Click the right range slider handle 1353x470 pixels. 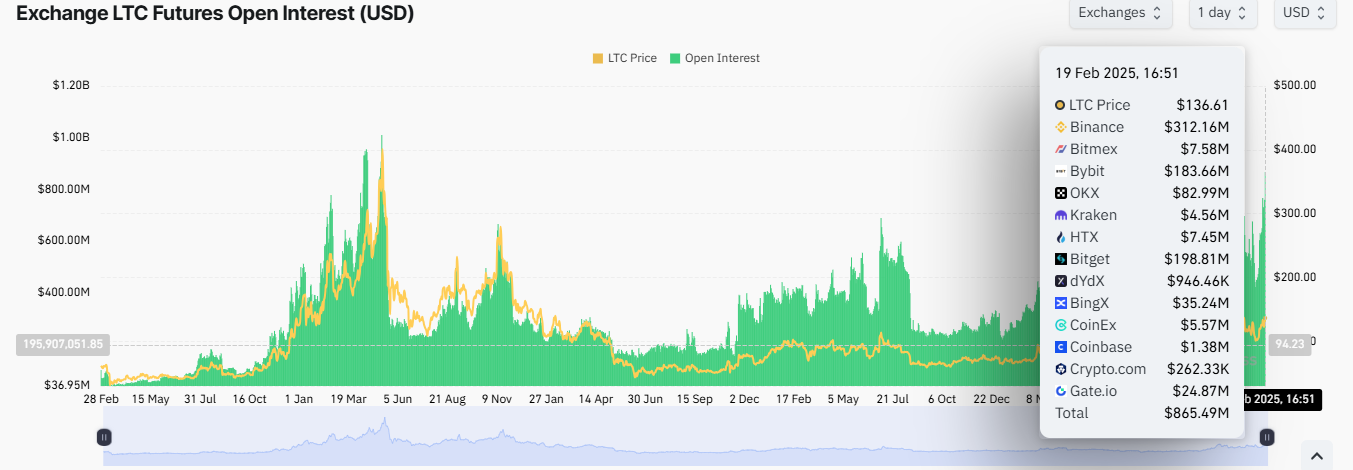[x=1267, y=437]
